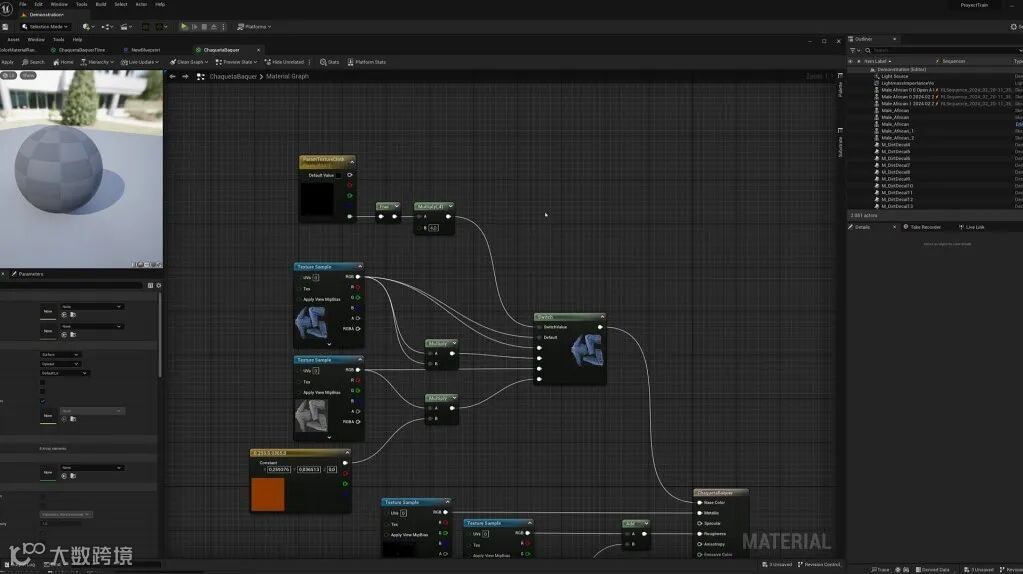Viewport: 1023px width, 574px height.
Task: Click the Outliner filter icon
Action: pyautogui.click(x=854, y=50)
